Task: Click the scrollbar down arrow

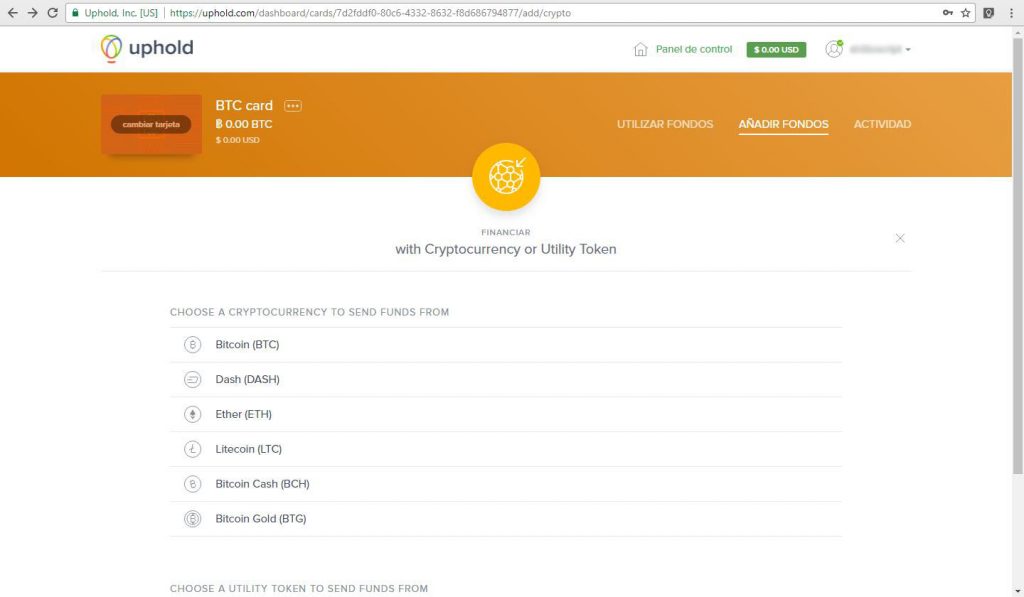Action: [1017, 590]
